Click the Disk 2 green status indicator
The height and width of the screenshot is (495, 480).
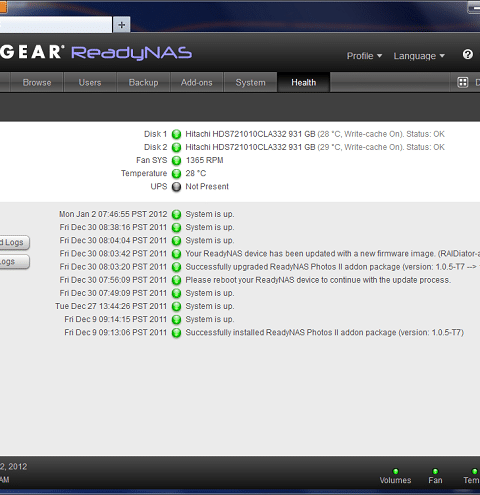click(x=176, y=147)
